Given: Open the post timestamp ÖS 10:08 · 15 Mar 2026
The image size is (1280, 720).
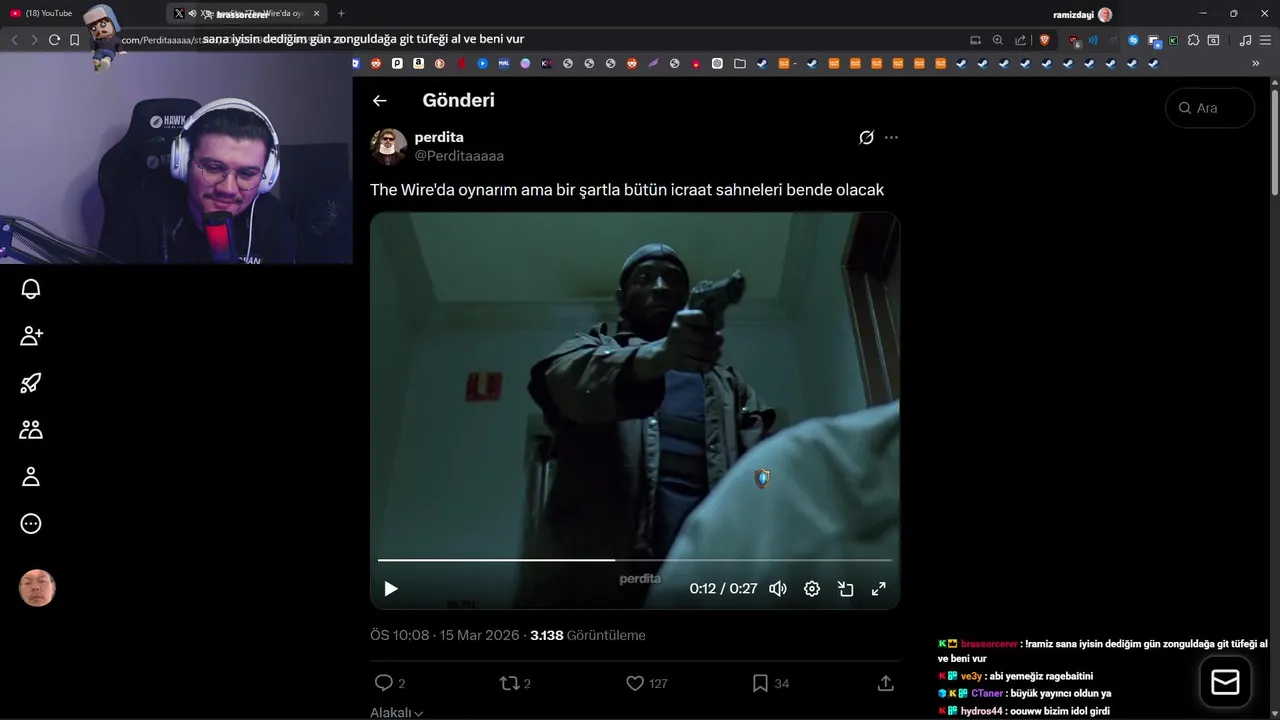Looking at the screenshot, I should pyautogui.click(x=445, y=635).
